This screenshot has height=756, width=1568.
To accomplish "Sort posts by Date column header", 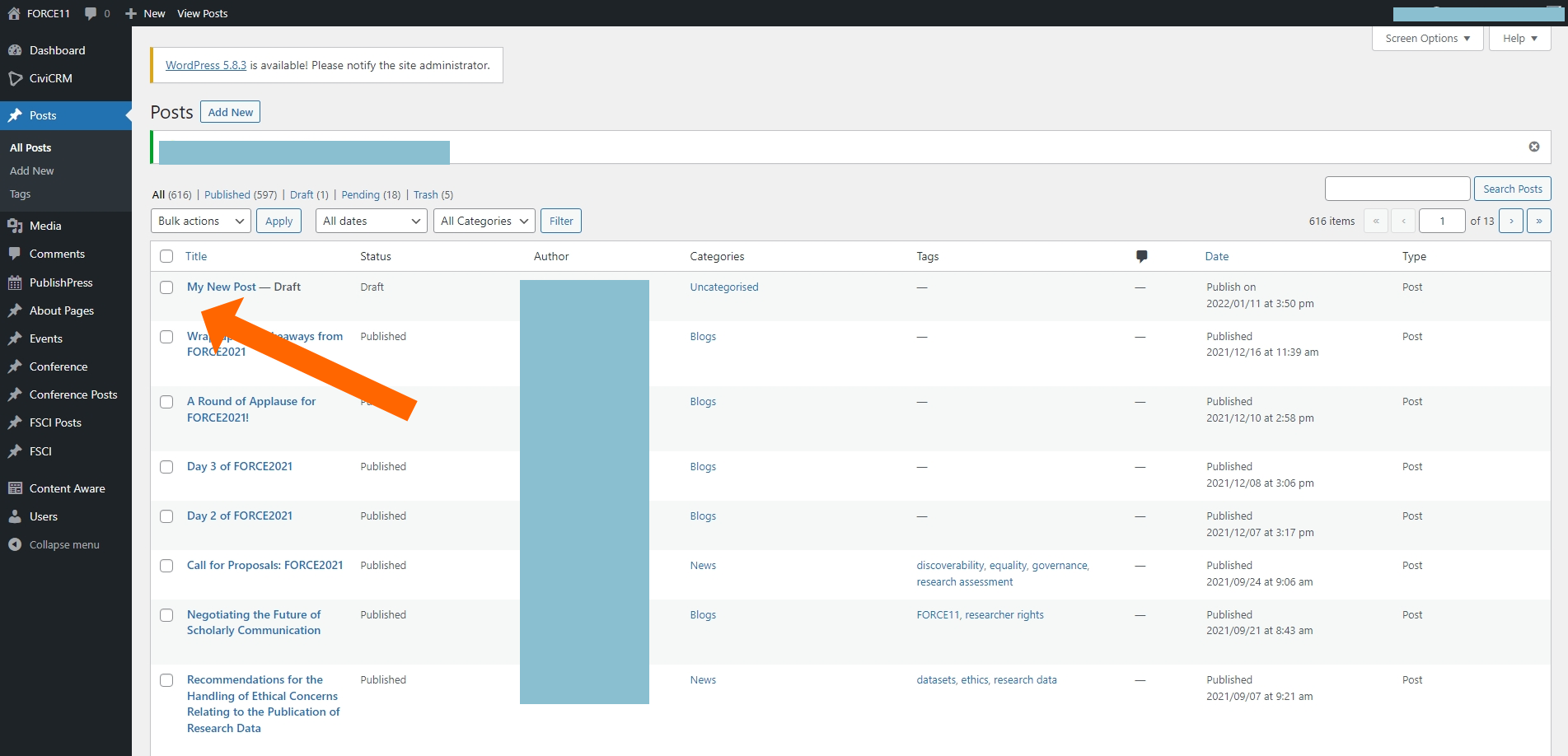I will 1217,256.
